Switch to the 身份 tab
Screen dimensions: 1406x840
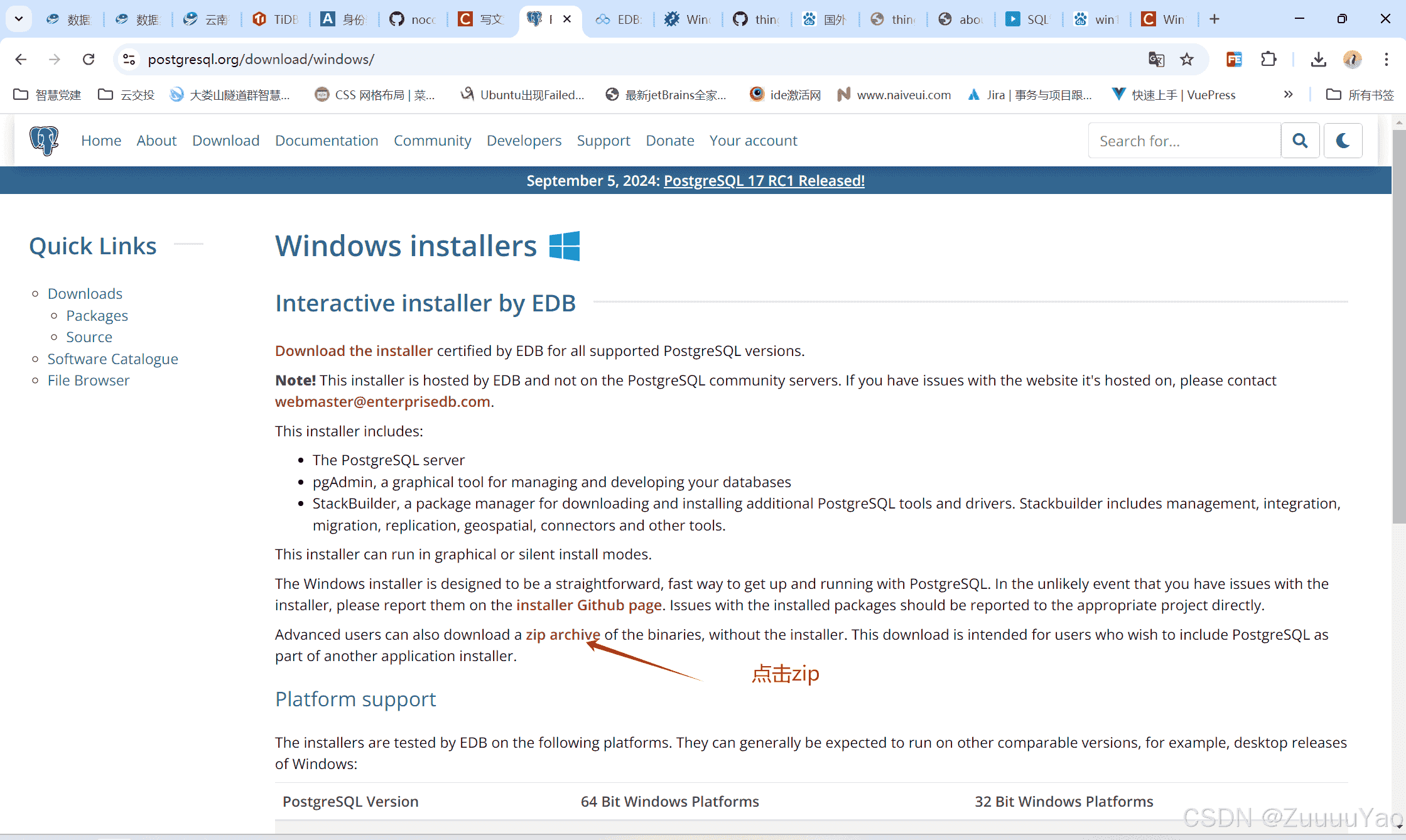[344, 19]
